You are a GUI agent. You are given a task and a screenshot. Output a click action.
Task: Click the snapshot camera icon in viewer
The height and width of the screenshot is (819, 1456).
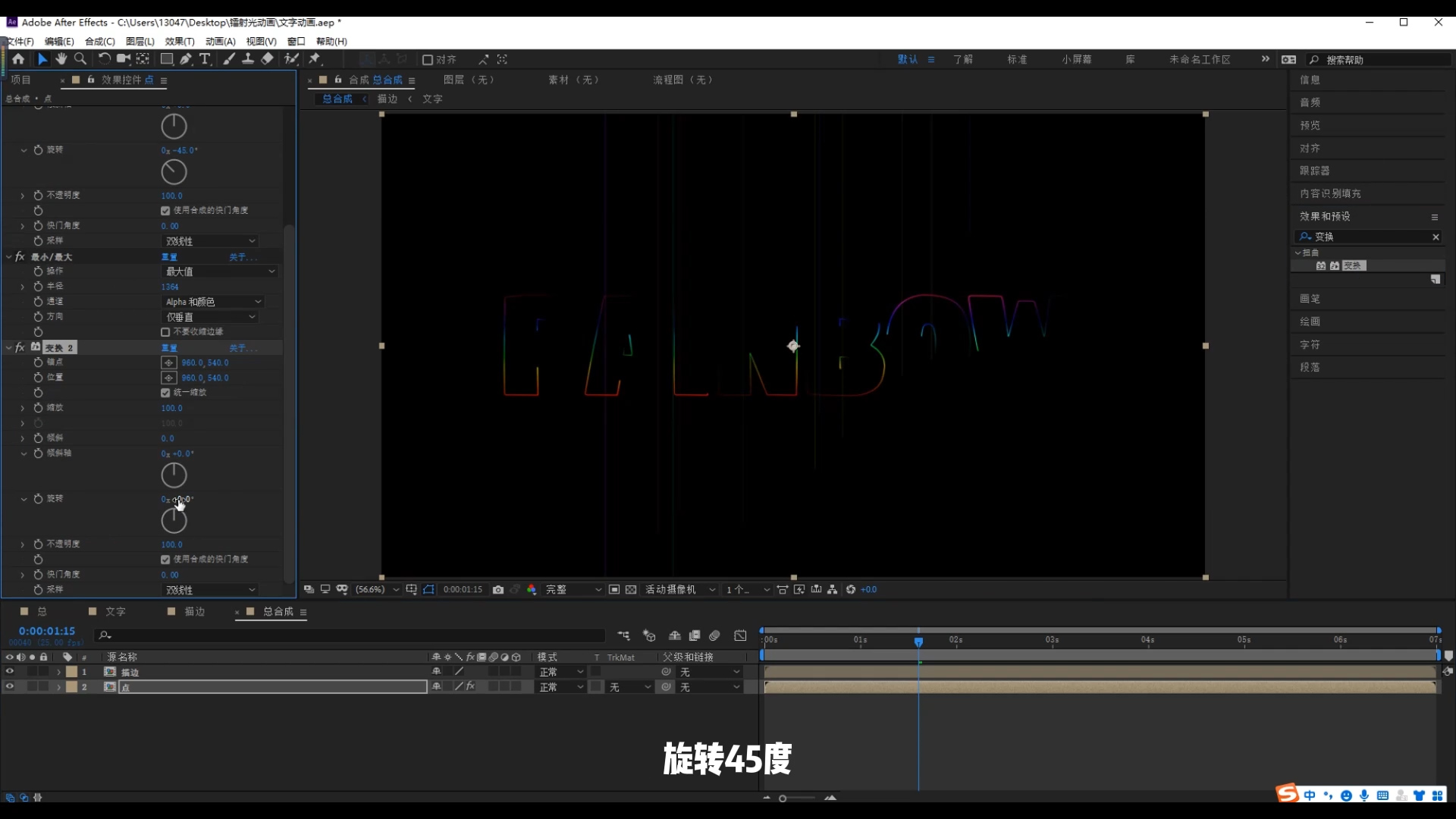(498, 589)
